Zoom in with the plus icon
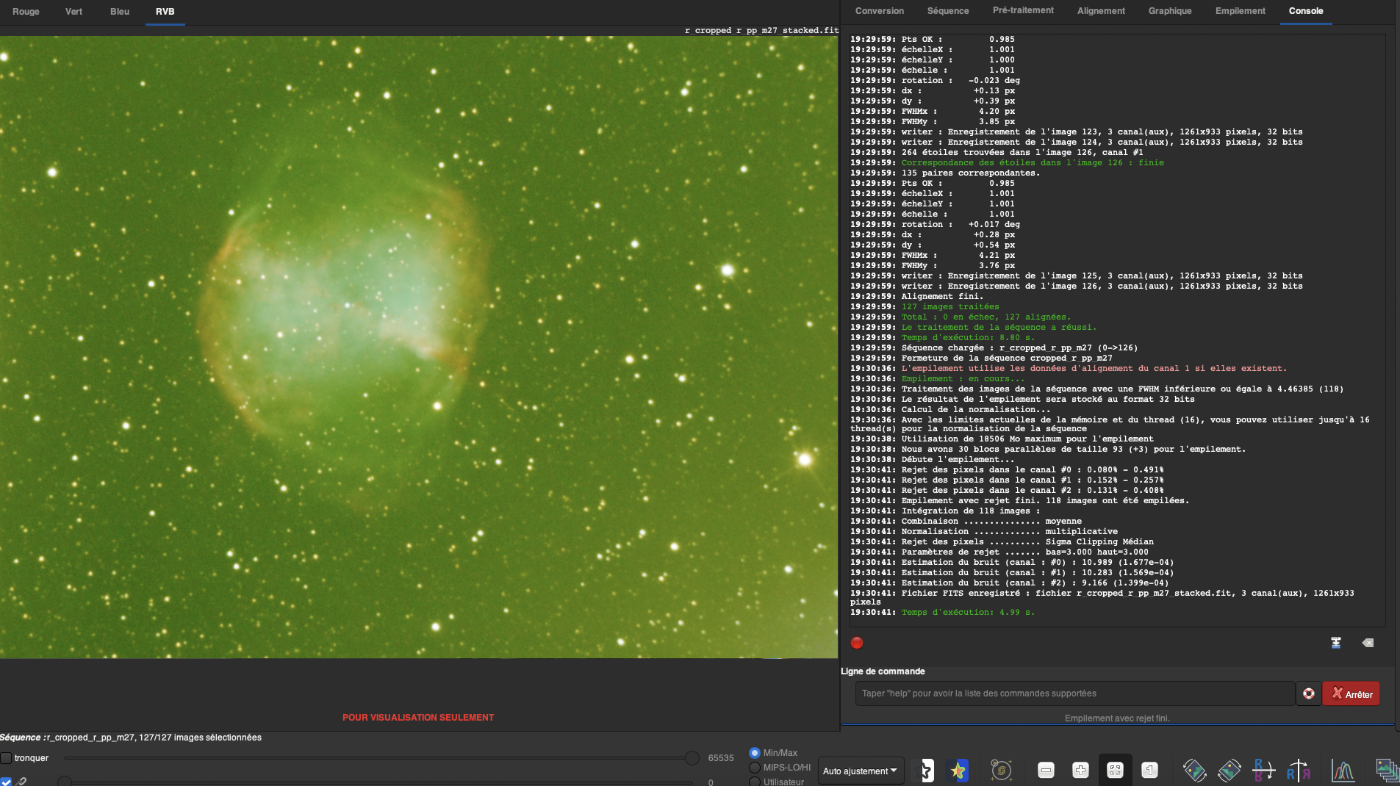Screen dimensions: 1400x786 [1080, 770]
